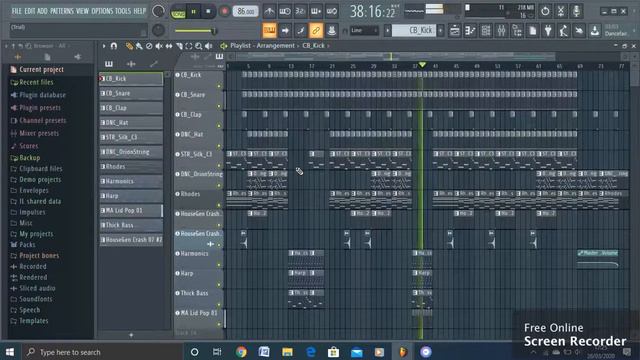Image resolution: width=640 pixels, height=360 pixels.
Task: Open the mixer icon in toolbar
Action: (x=501, y=30)
